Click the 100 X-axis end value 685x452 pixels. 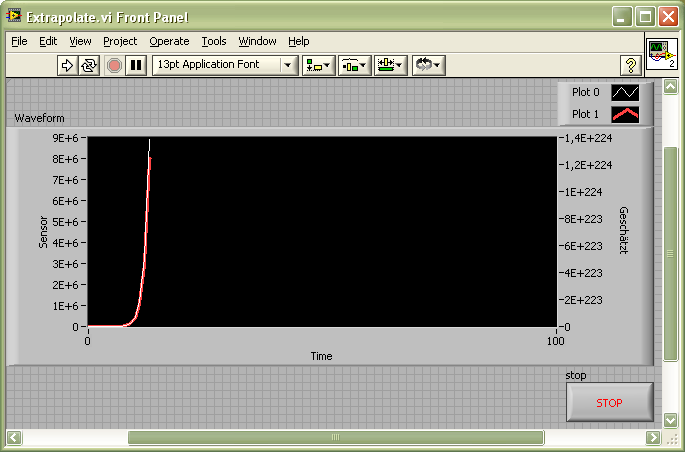[x=556, y=341]
